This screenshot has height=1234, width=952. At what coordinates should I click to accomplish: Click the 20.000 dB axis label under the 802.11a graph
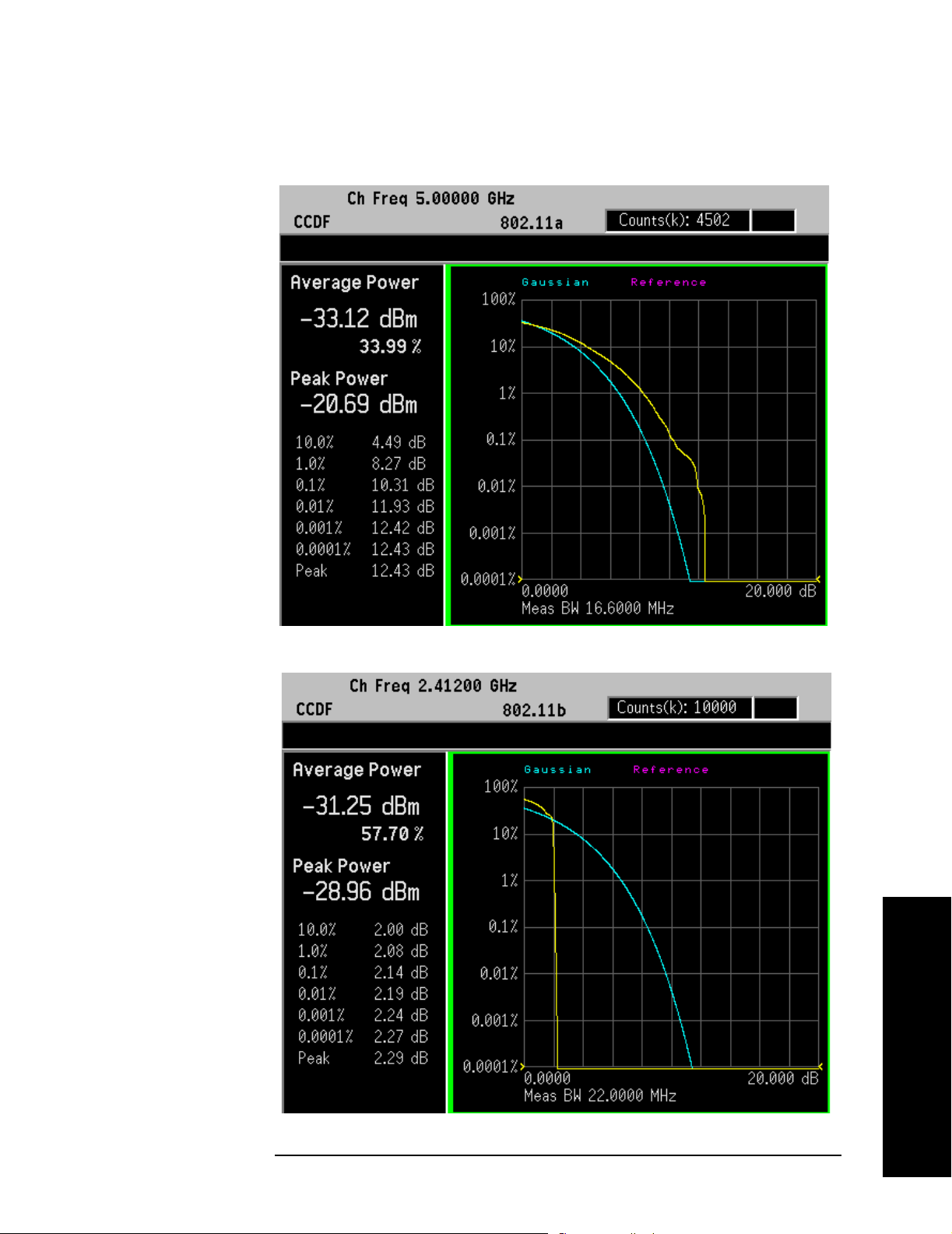(781, 591)
